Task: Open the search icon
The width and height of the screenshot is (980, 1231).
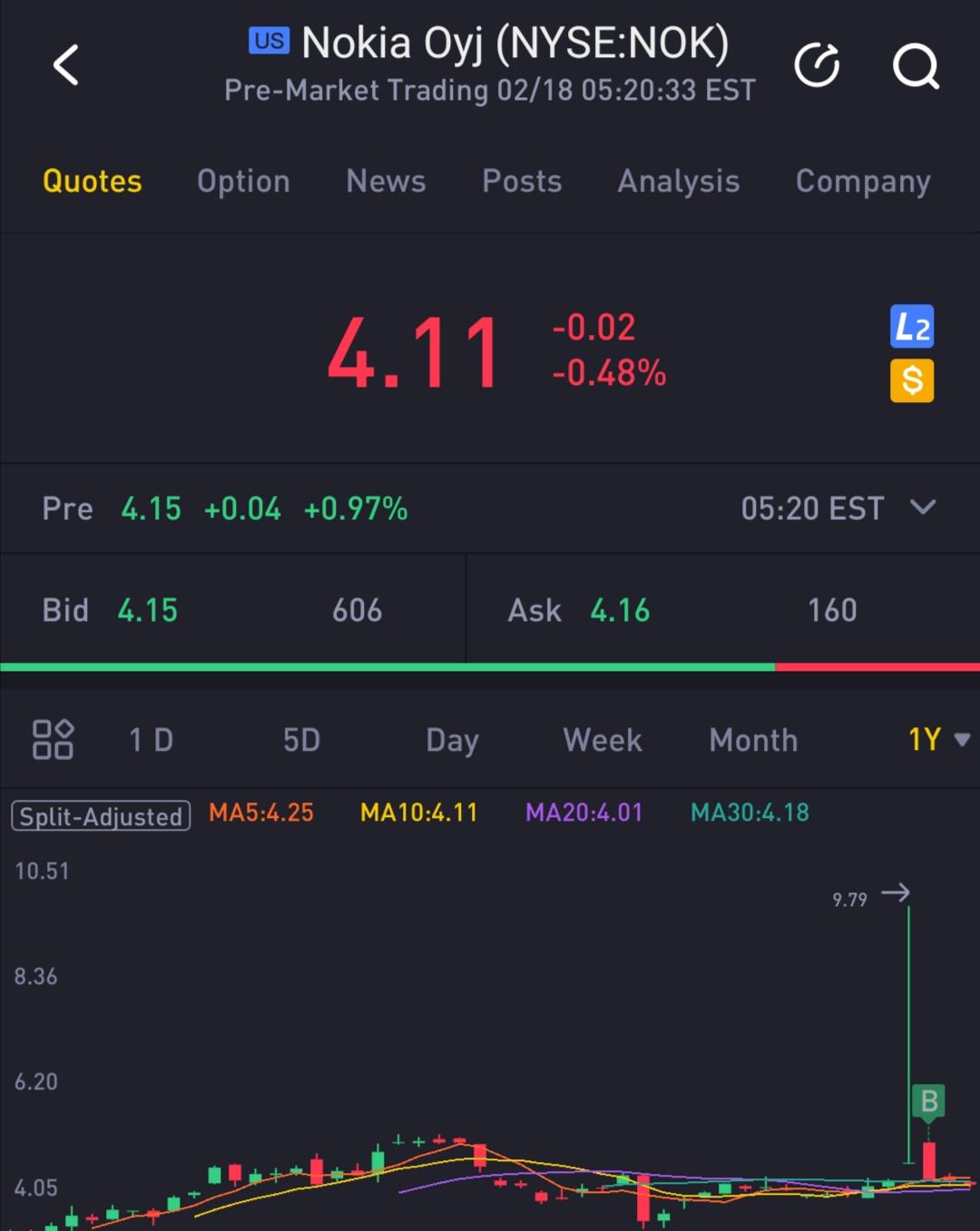Action: [916, 66]
